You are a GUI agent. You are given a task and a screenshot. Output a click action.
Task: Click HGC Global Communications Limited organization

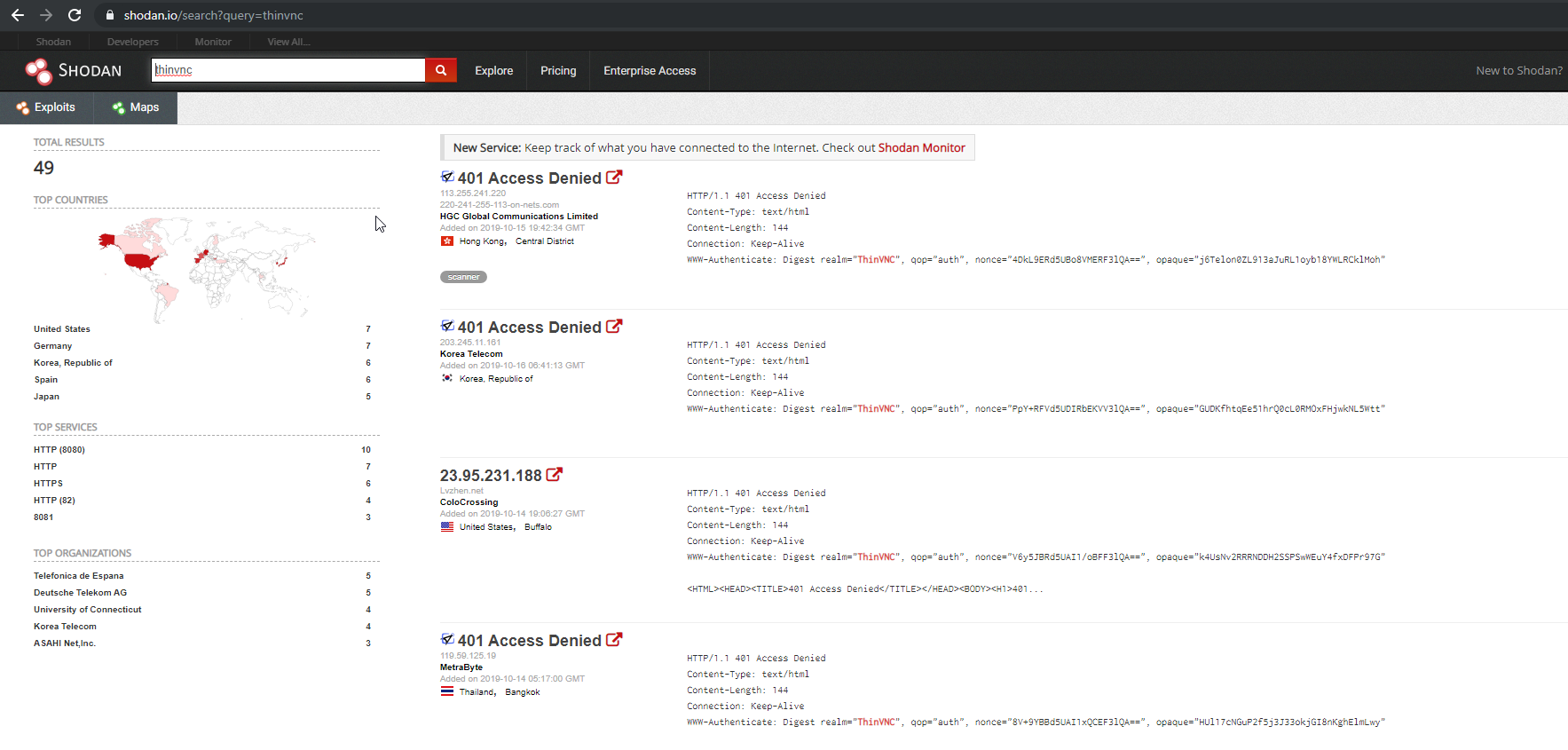[x=519, y=217]
